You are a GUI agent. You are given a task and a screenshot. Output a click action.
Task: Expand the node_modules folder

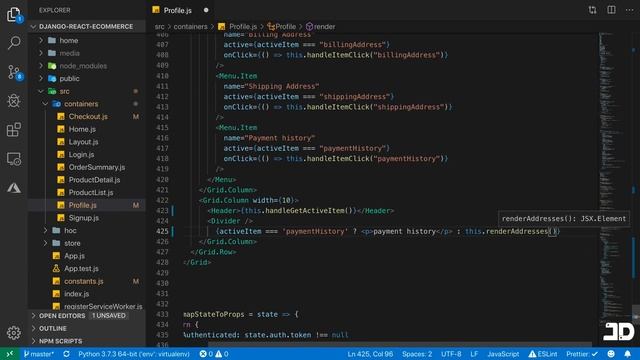pyautogui.click(x=83, y=66)
